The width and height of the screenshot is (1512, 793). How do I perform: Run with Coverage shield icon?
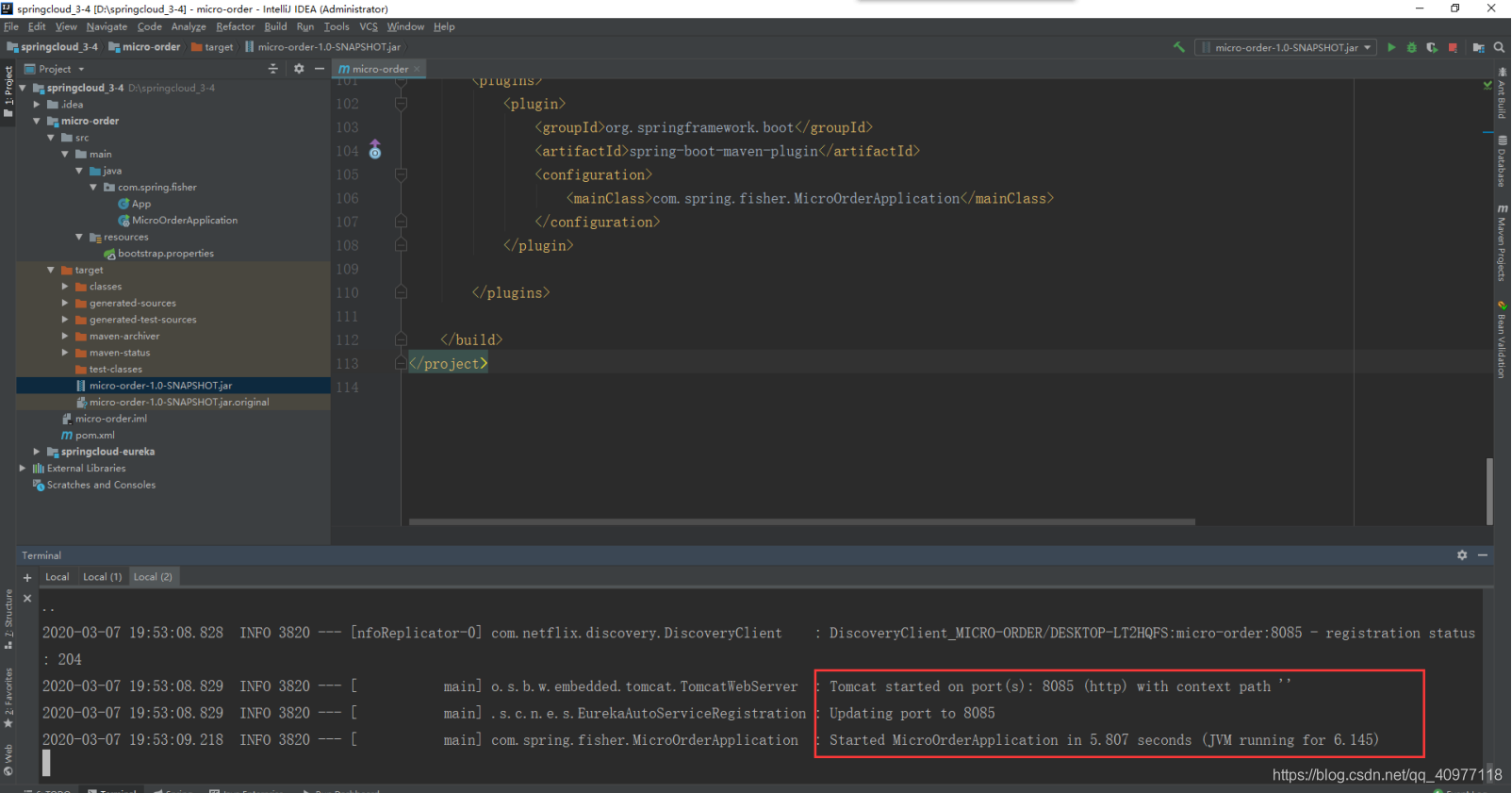coord(1432,47)
